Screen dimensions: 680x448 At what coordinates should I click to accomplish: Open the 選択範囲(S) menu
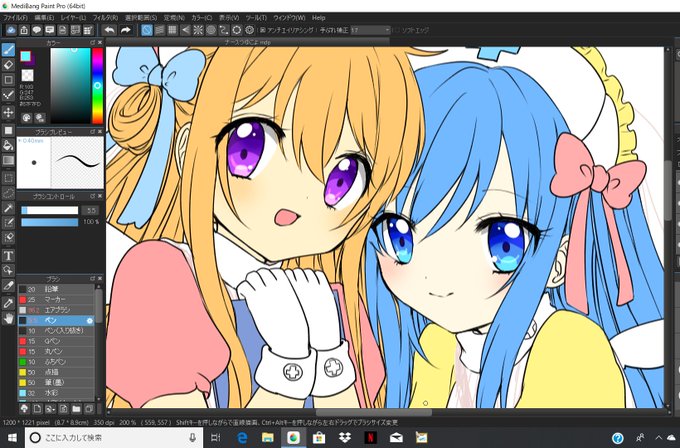[x=141, y=18]
